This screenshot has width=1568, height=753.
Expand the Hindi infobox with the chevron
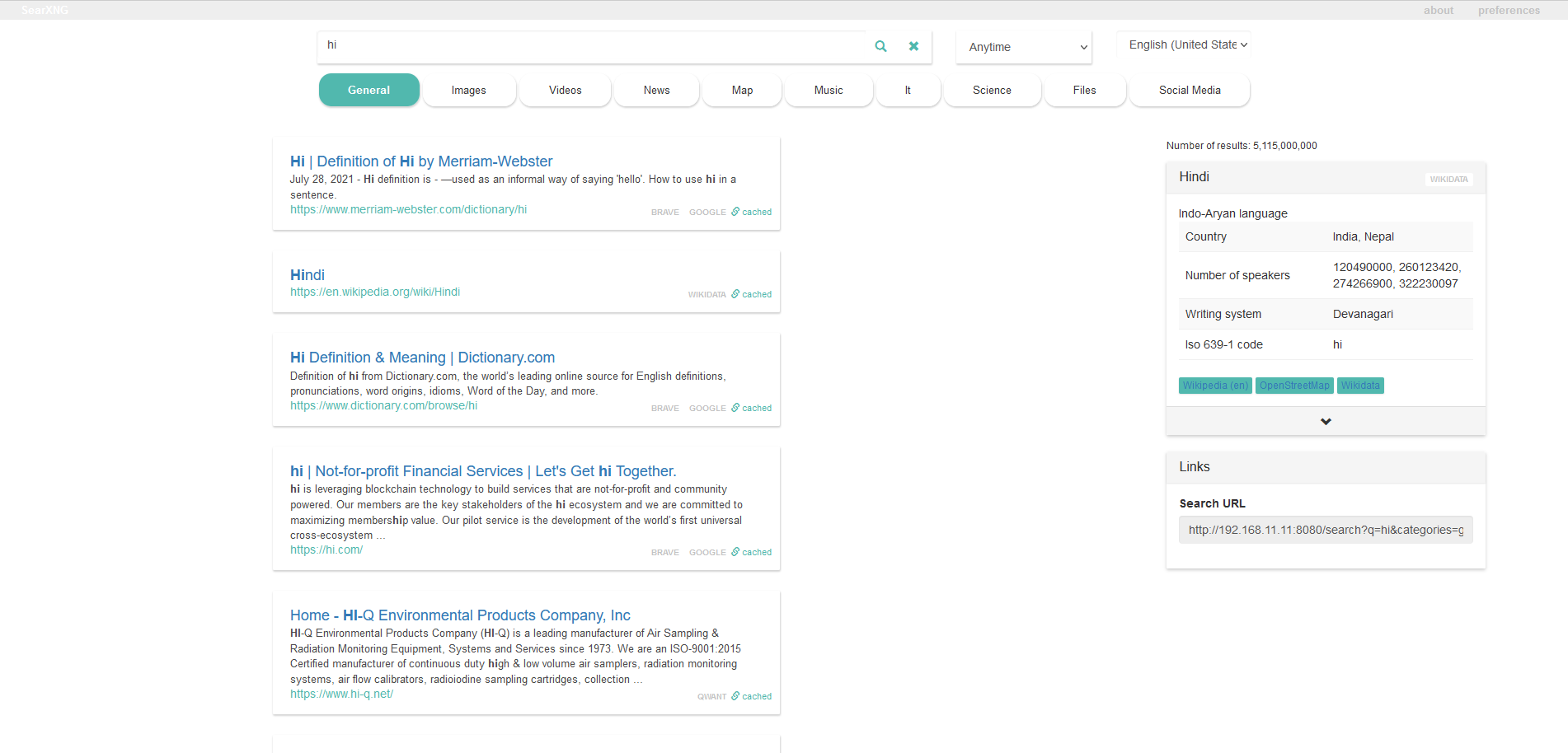pyautogui.click(x=1326, y=421)
